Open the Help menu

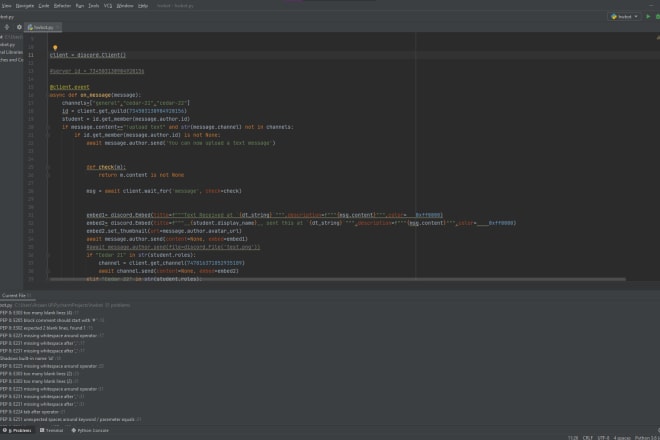click(x=143, y=6)
